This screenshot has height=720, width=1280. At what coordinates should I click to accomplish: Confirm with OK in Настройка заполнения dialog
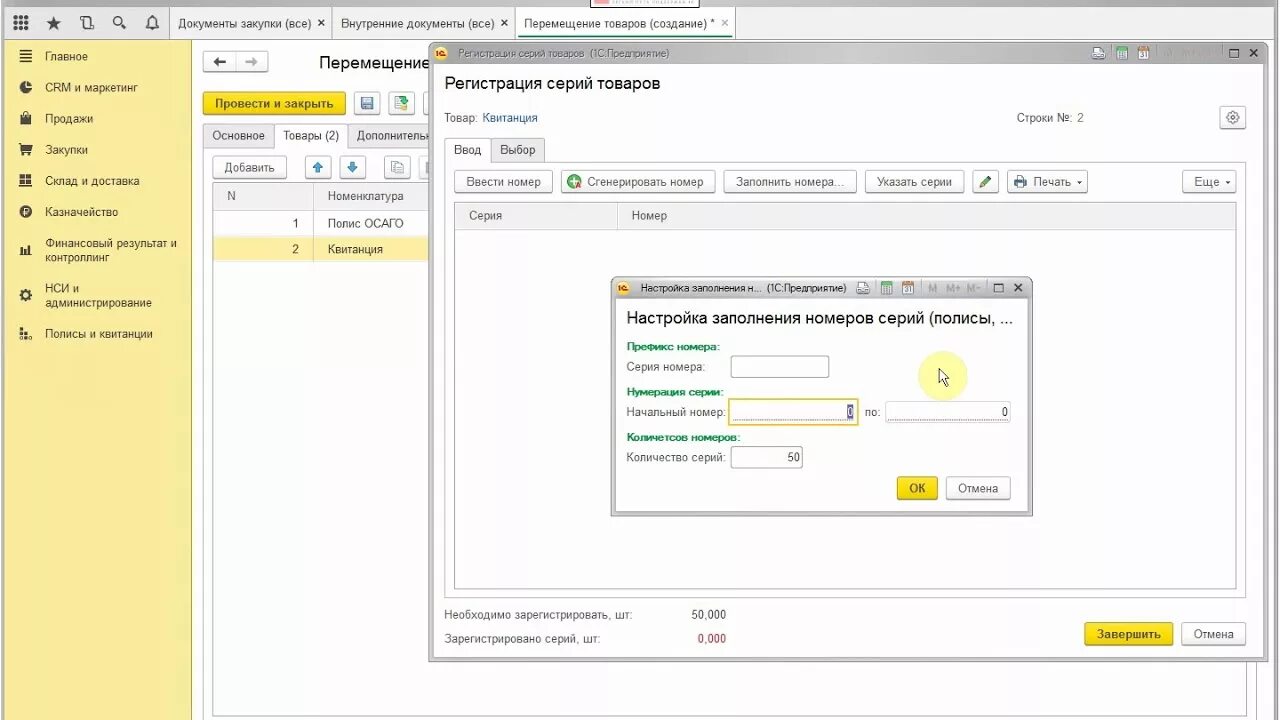917,488
